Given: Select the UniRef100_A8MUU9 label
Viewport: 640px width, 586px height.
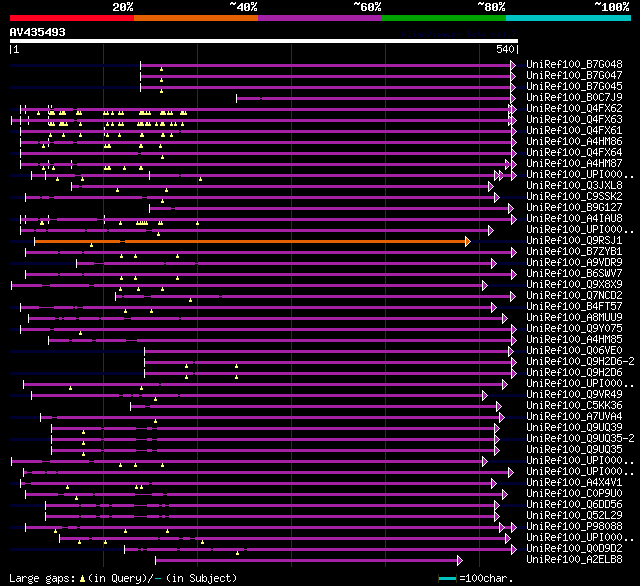Looking at the screenshot, I should [574, 318].
